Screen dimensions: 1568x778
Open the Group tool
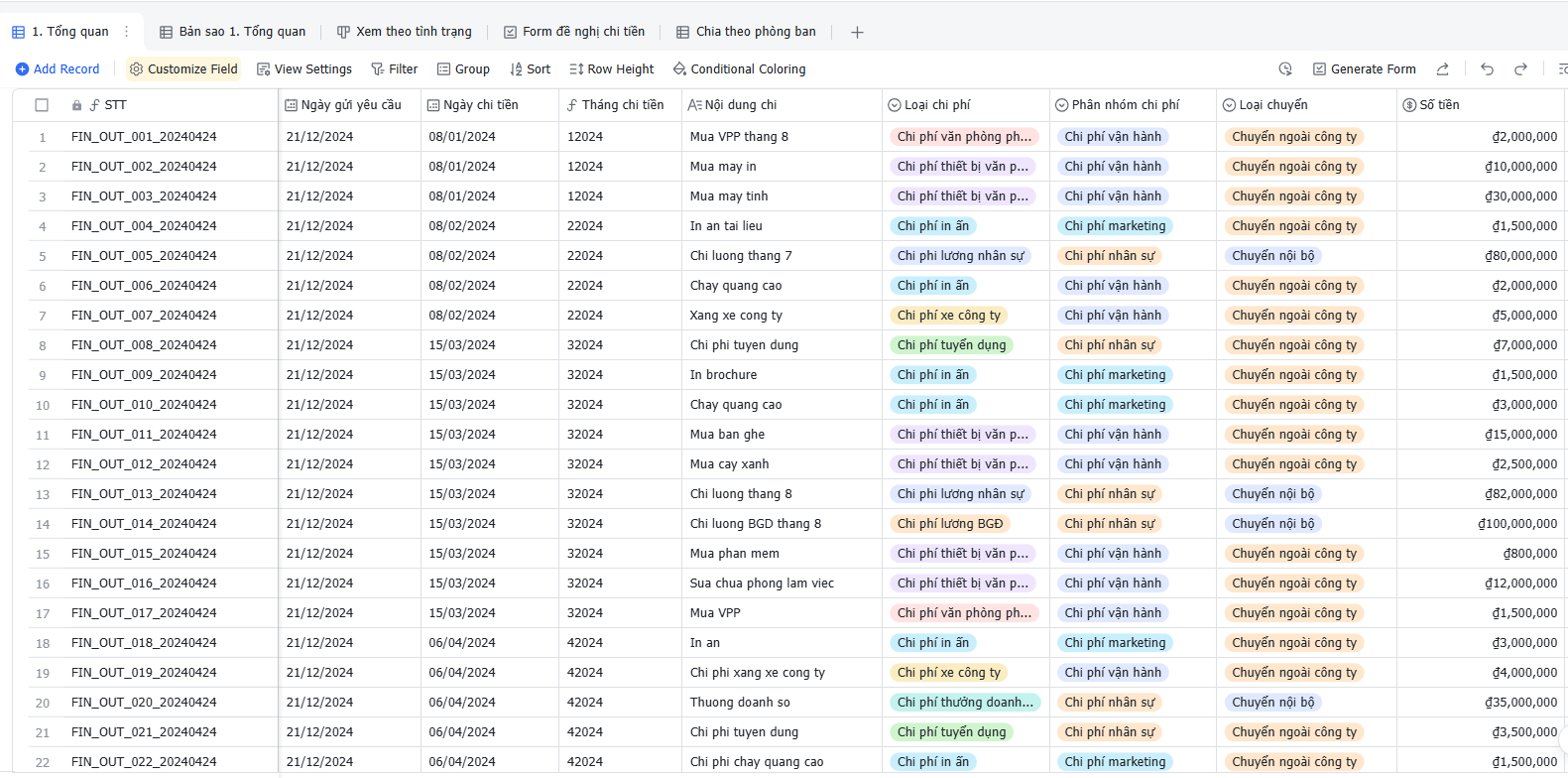click(463, 69)
